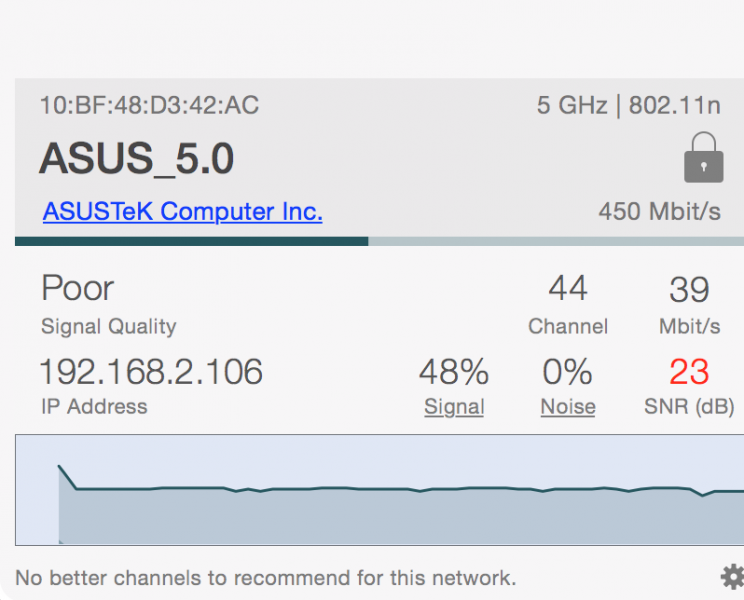The height and width of the screenshot is (600, 744).
Task: Click the underlined Signal label
Action: tap(454, 407)
